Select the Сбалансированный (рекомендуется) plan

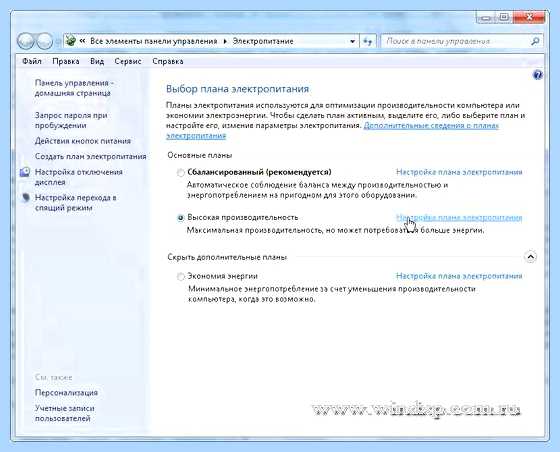click(181, 173)
